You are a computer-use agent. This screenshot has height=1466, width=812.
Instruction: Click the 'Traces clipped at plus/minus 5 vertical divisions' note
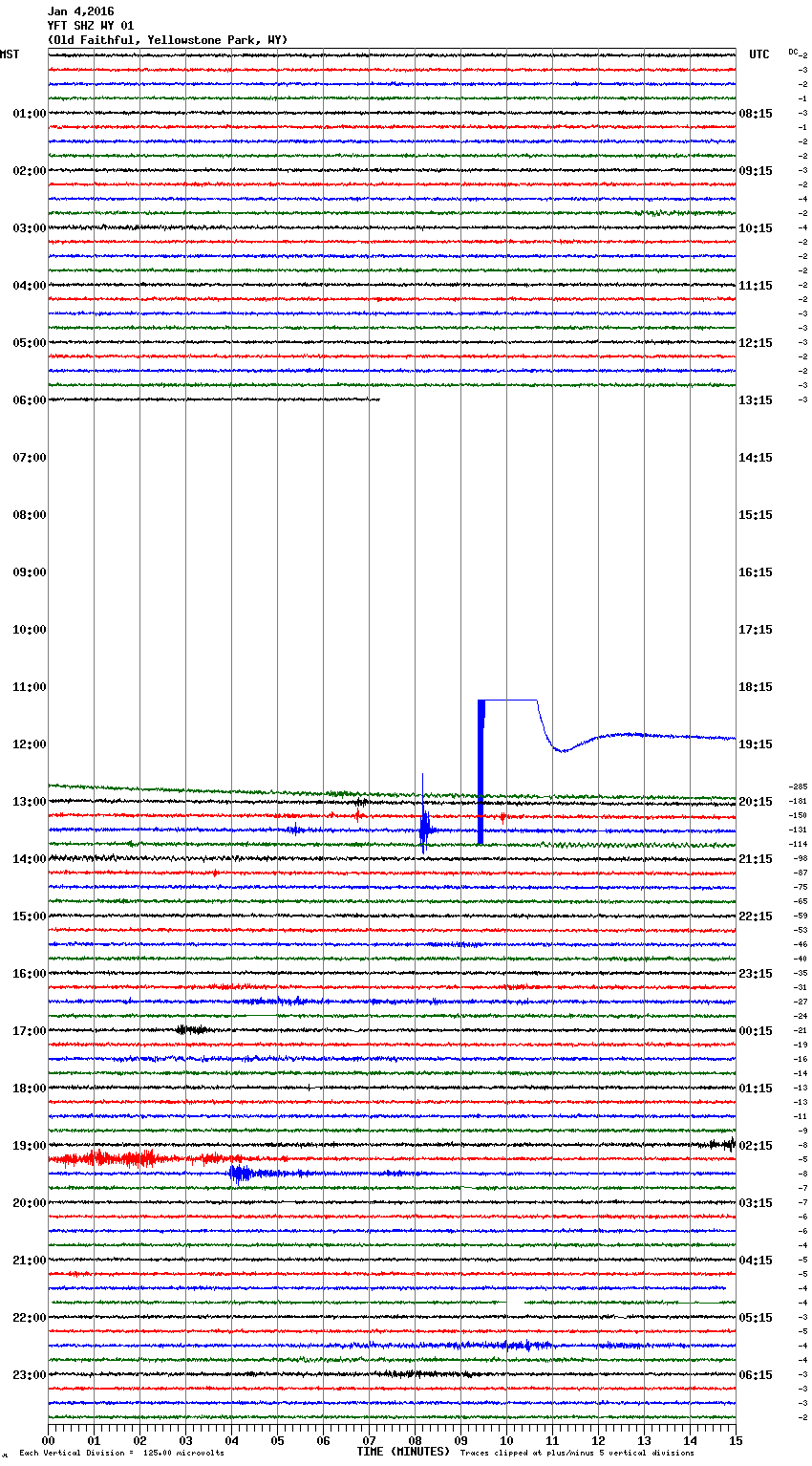(x=577, y=1454)
